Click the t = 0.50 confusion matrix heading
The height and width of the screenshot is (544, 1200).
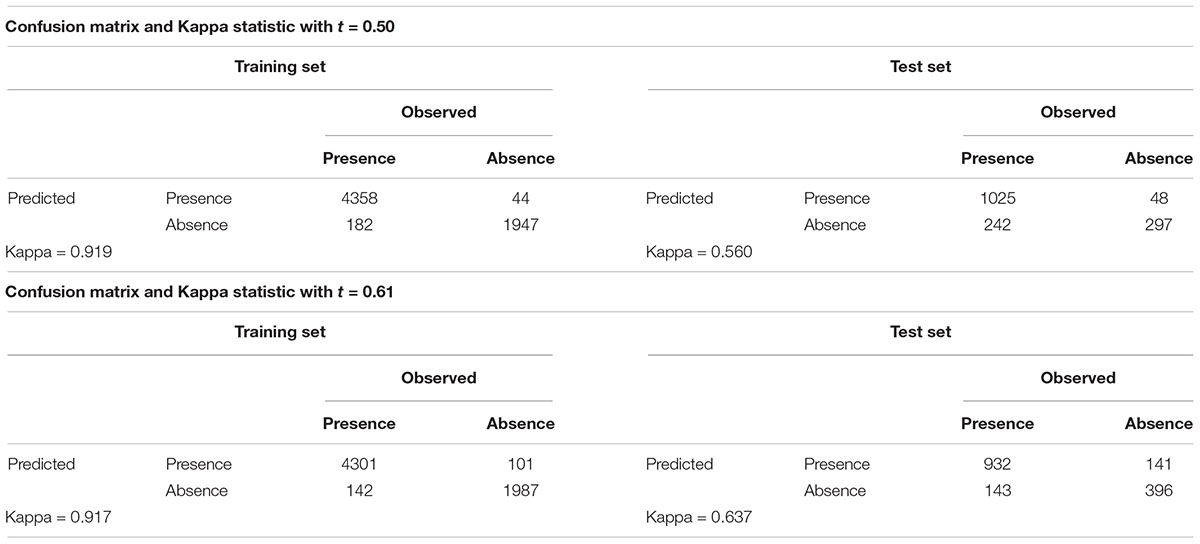coord(201,27)
